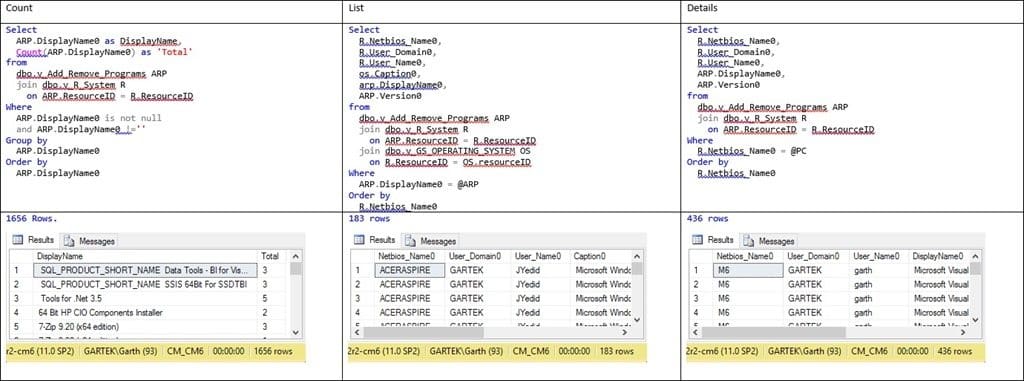Switch to Messages tab in List panel
The height and width of the screenshot is (381, 1024).
(x=430, y=240)
